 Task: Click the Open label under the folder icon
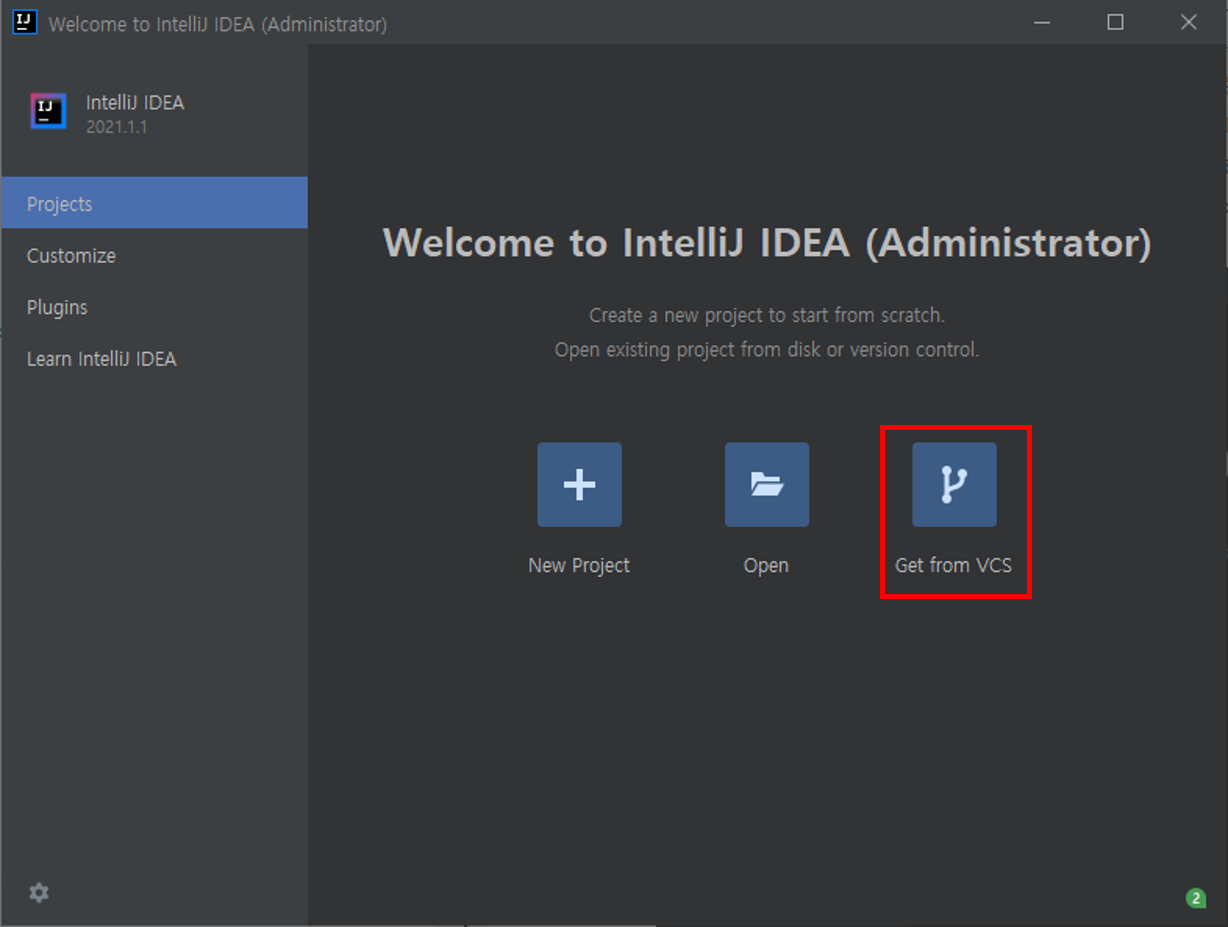coord(766,565)
